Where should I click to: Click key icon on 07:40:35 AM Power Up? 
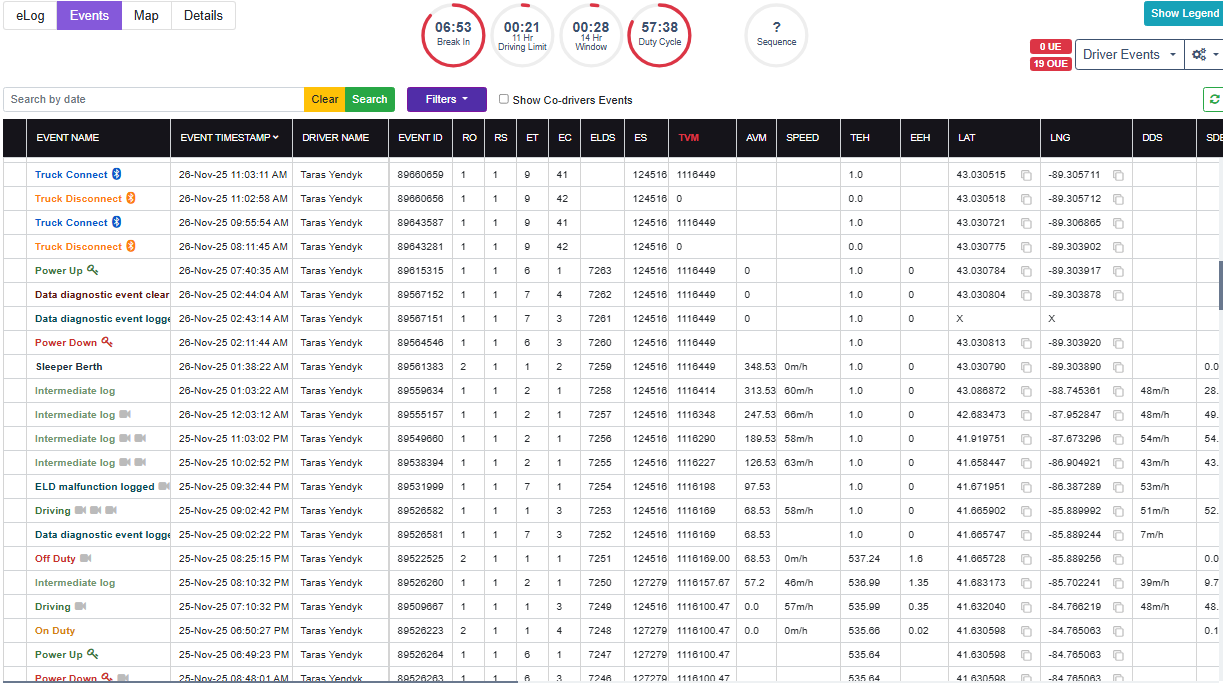coord(93,270)
